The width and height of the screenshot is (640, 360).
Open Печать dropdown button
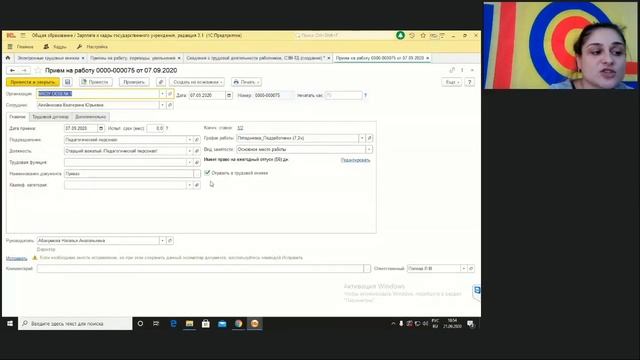click(x=247, y=82)
